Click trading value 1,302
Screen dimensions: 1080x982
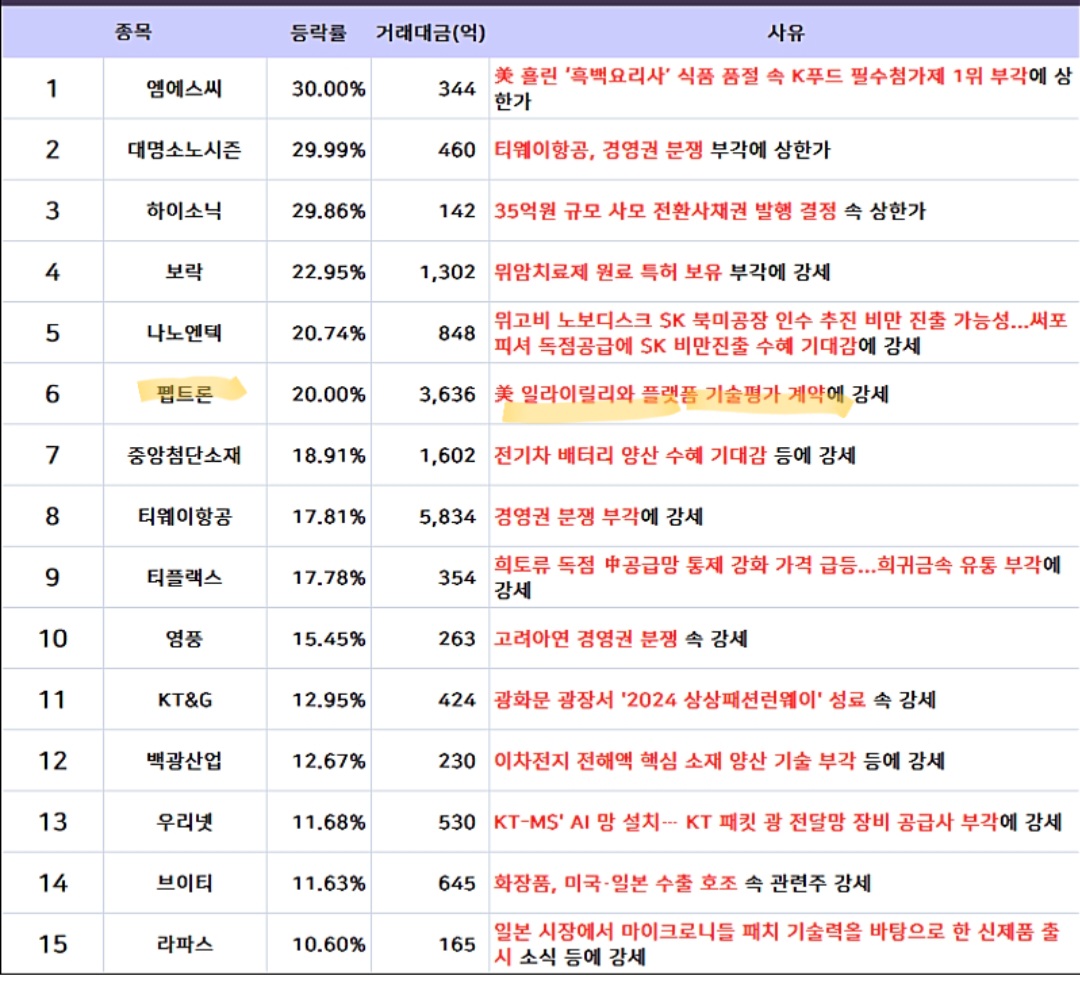448,272
